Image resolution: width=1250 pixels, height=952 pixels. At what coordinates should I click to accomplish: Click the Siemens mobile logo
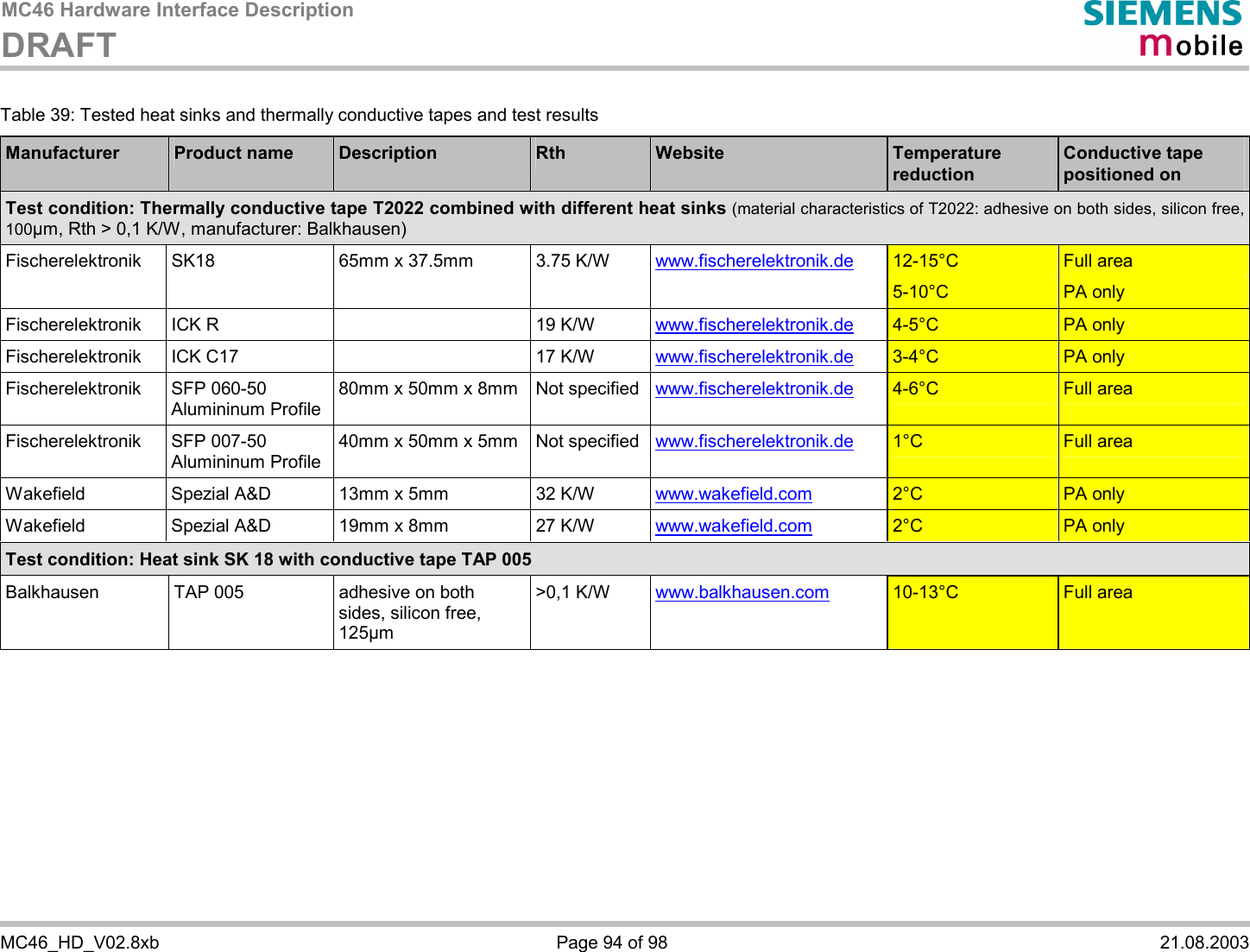click(x=1163, y=28)
